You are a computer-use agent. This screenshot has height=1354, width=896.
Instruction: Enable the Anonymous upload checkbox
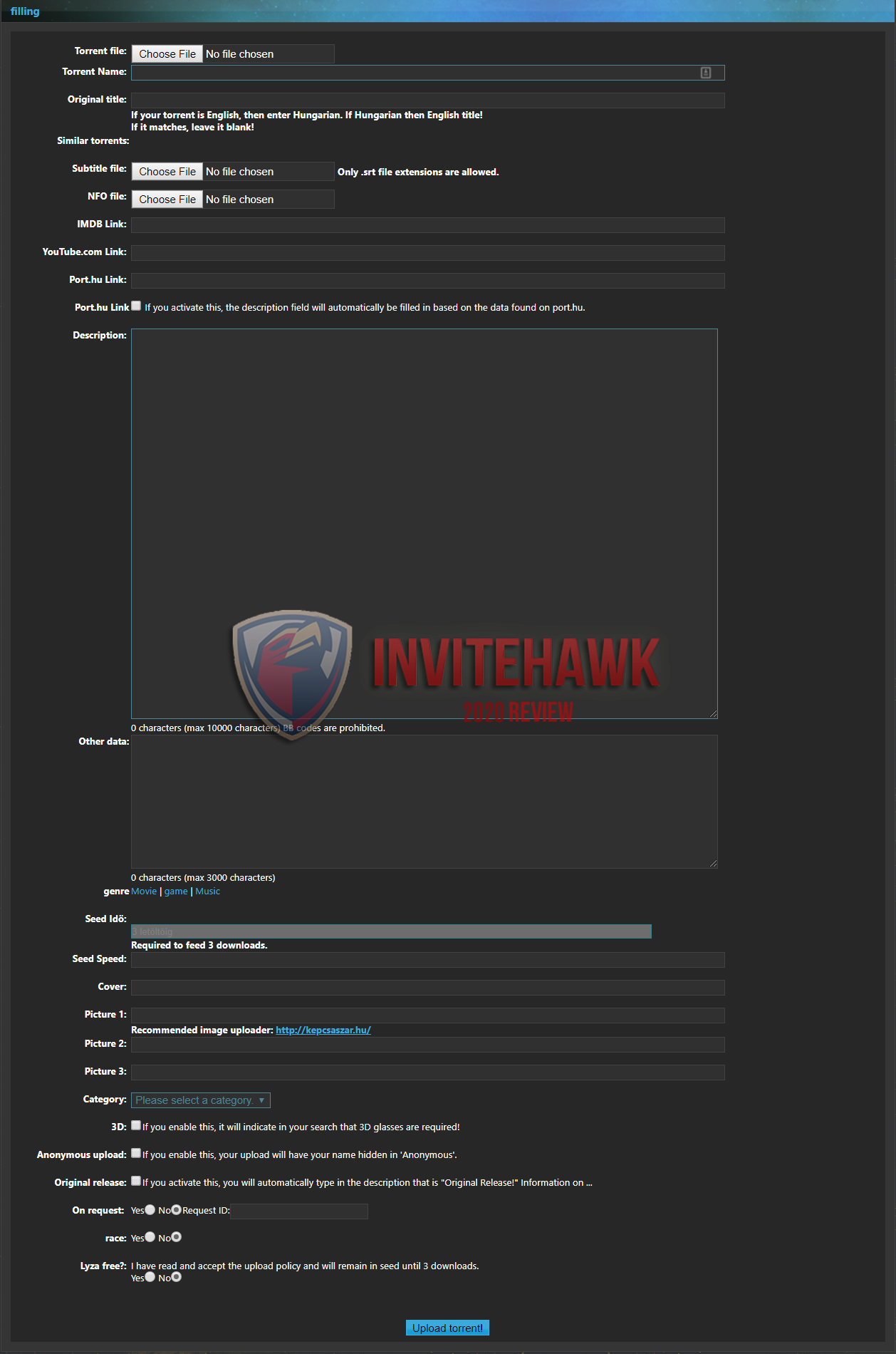136,1154
